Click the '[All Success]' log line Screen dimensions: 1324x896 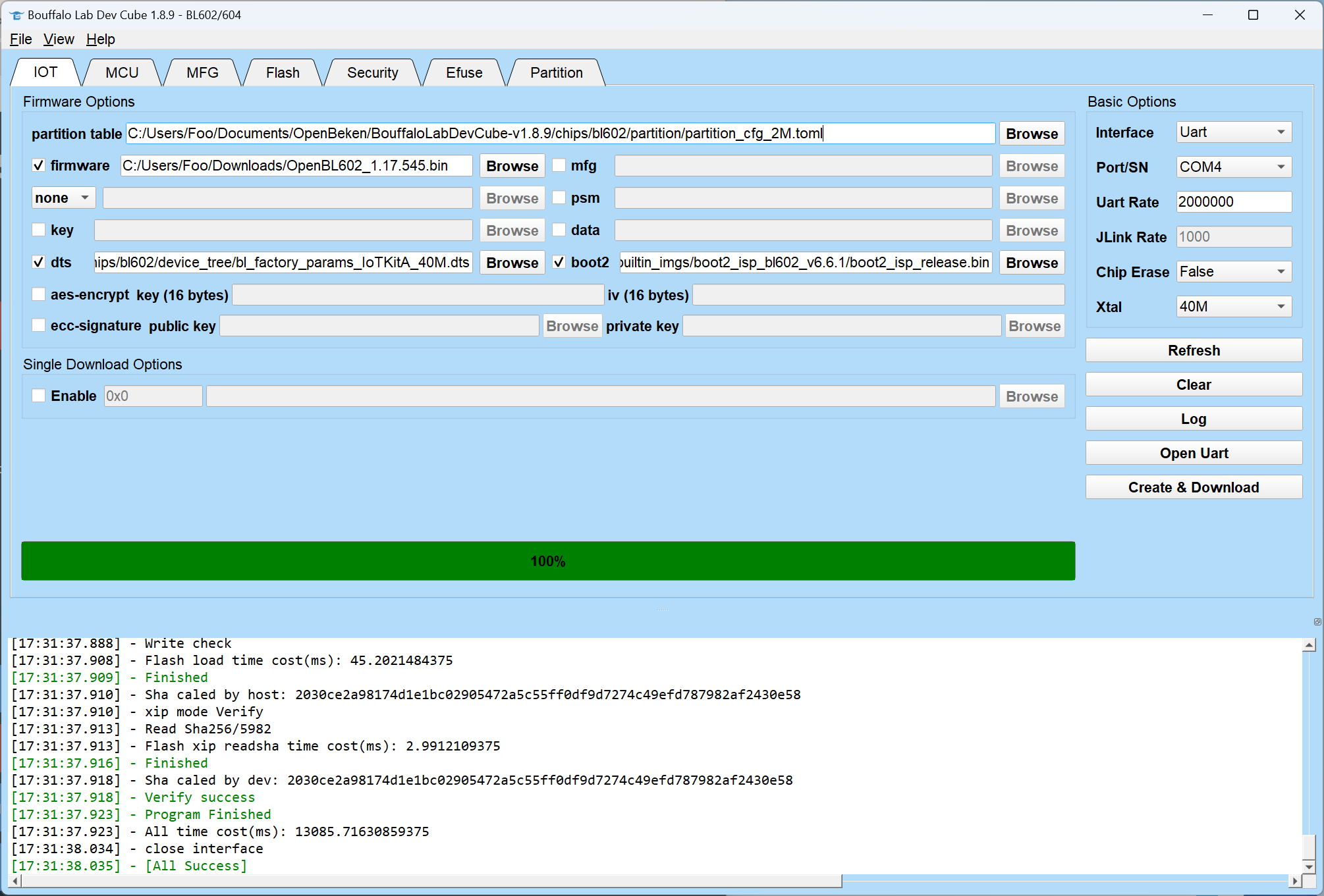(x=129, y=866)
